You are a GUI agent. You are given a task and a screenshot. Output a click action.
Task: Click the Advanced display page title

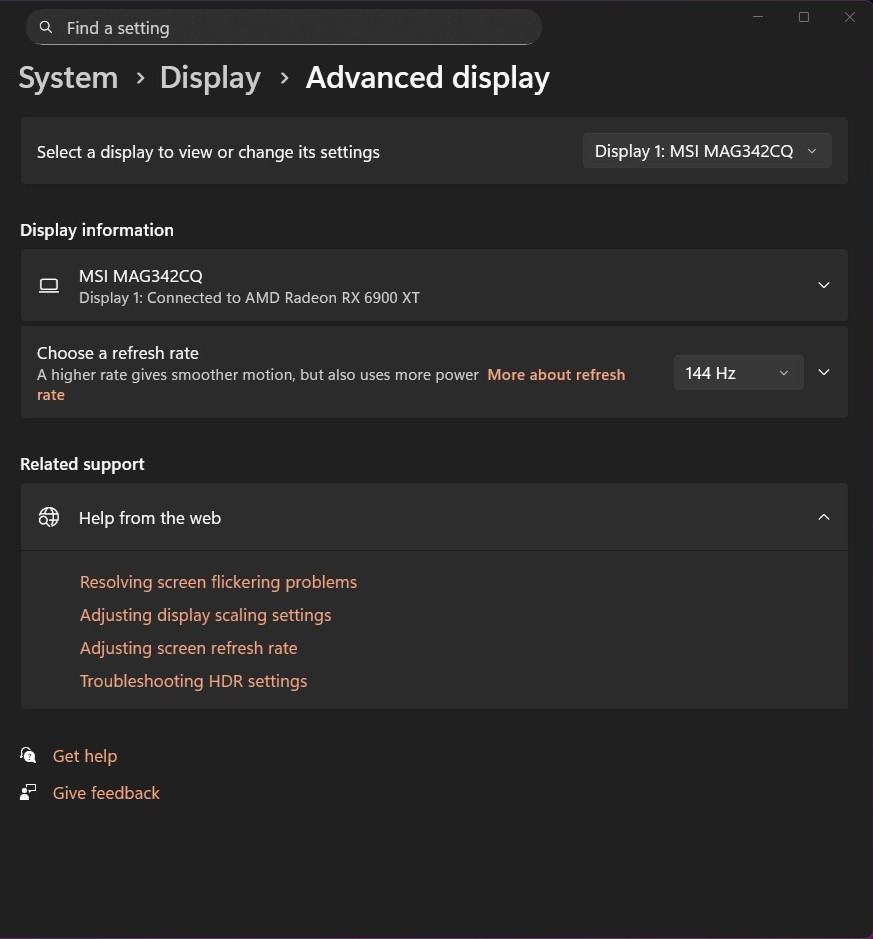click(x=428, y=78)
